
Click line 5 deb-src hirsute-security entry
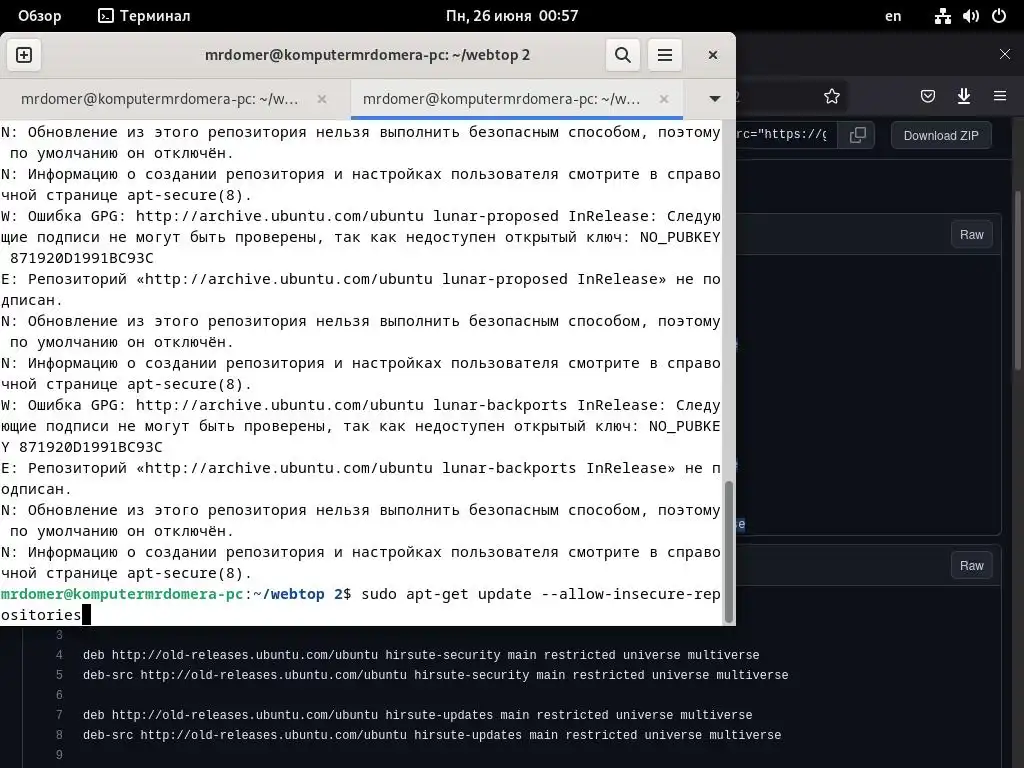[436, 675]
